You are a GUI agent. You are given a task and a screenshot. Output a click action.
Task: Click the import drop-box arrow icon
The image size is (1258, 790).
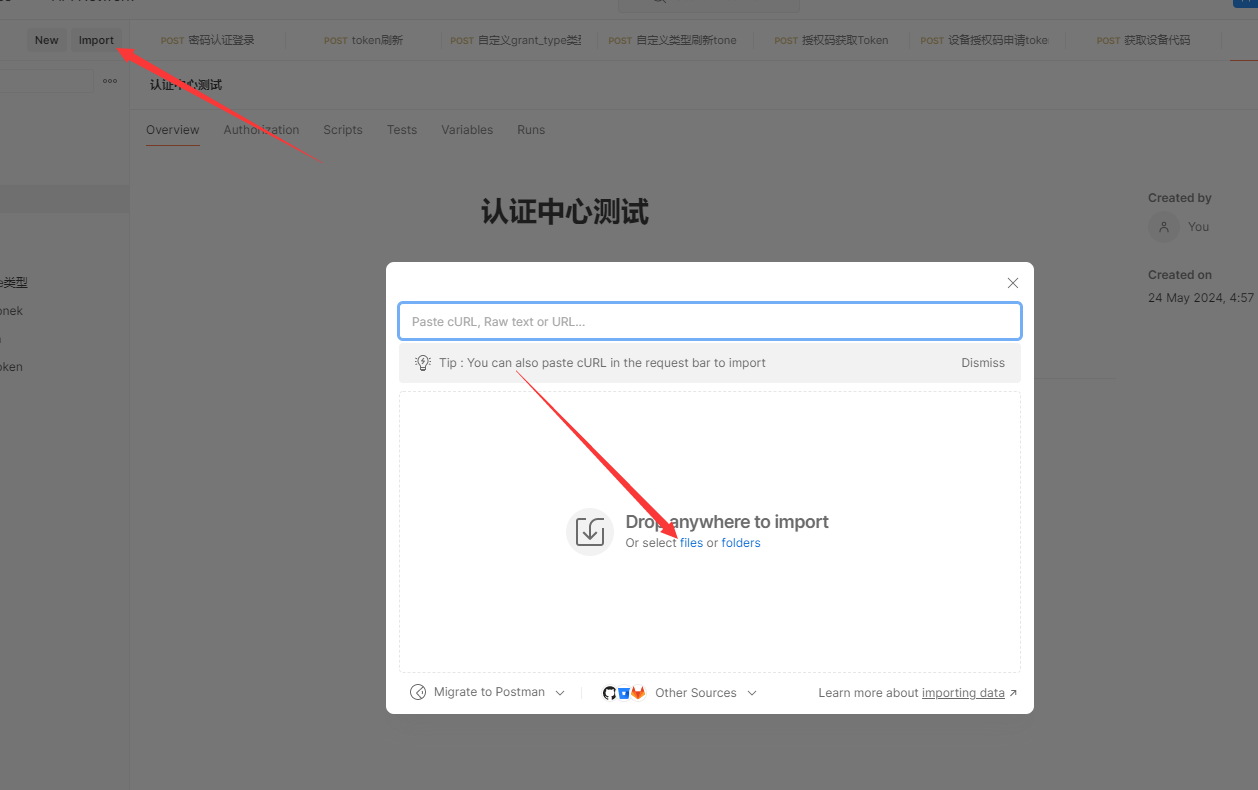coord(590,532)
